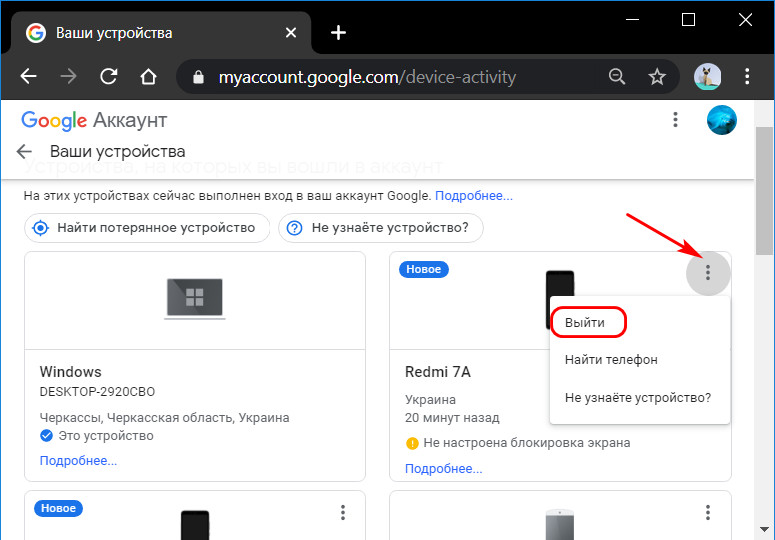The height and width of the screenshot is (540, 775).
Task: Toggle the Redmi 7A three-dot menu
Action: coord(708,273)
